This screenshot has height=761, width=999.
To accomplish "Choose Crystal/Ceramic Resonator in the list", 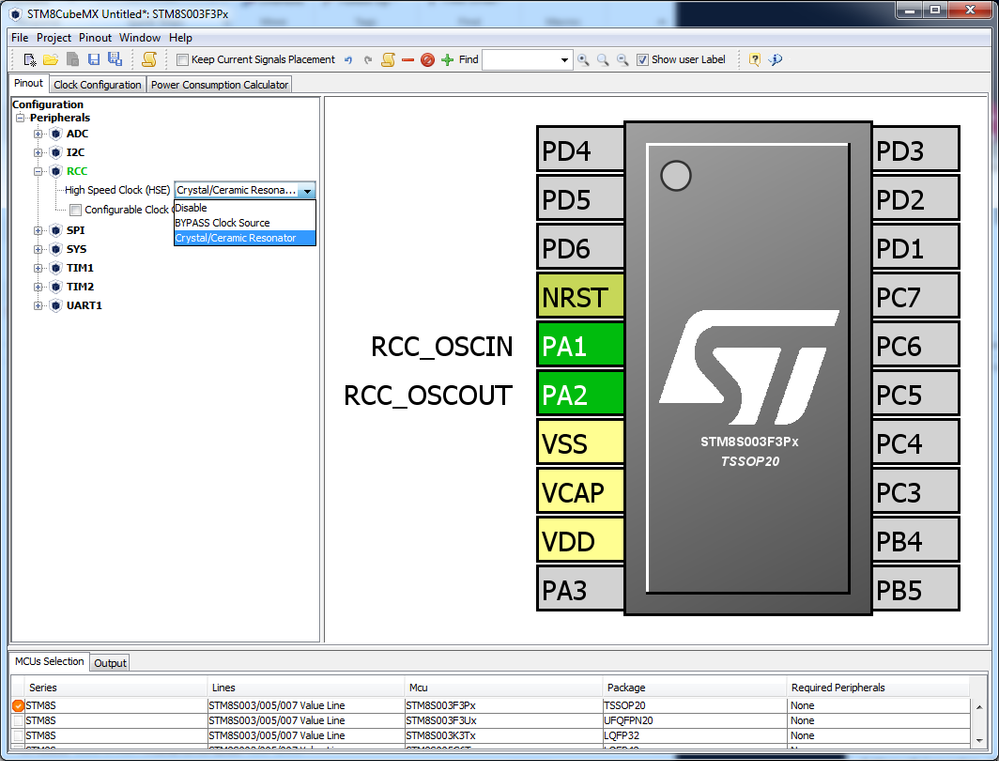I will click(245, 238).
